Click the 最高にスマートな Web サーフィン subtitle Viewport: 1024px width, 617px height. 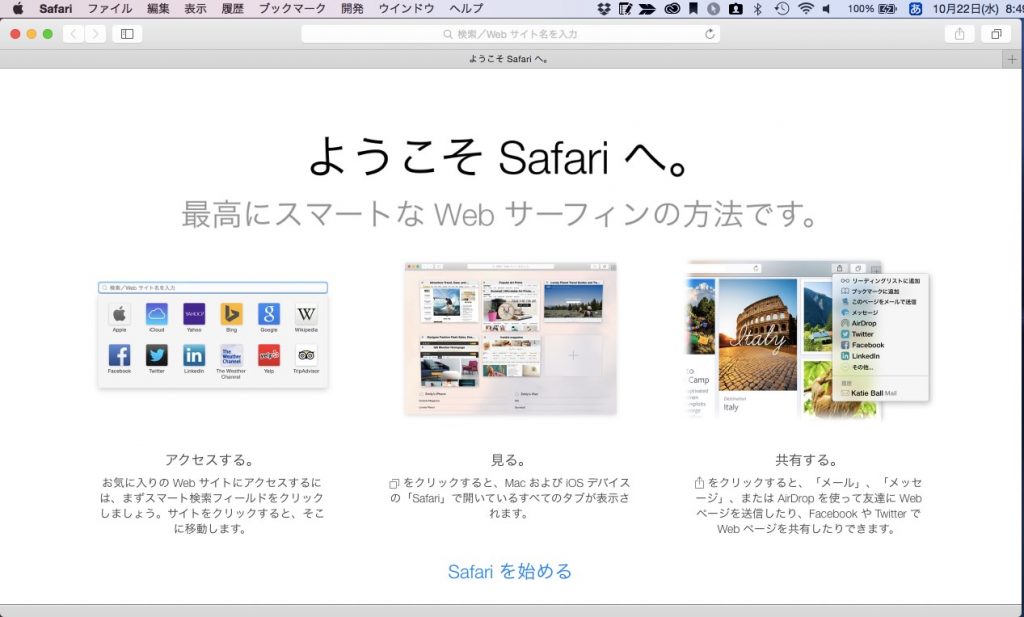point(500,214)
